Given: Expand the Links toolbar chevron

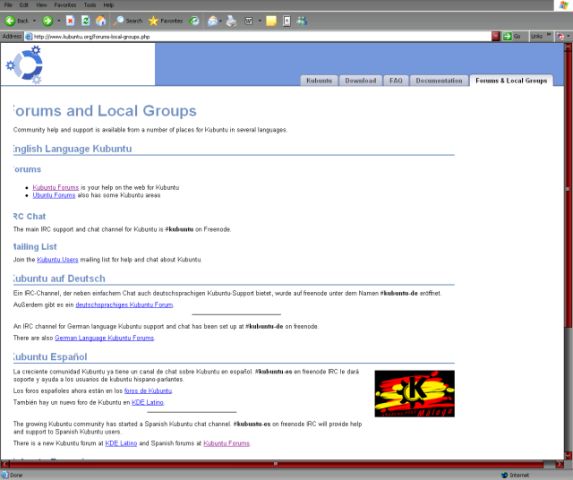Looking at the screenshot, I should pyautogui.click(x=549, y=35).
